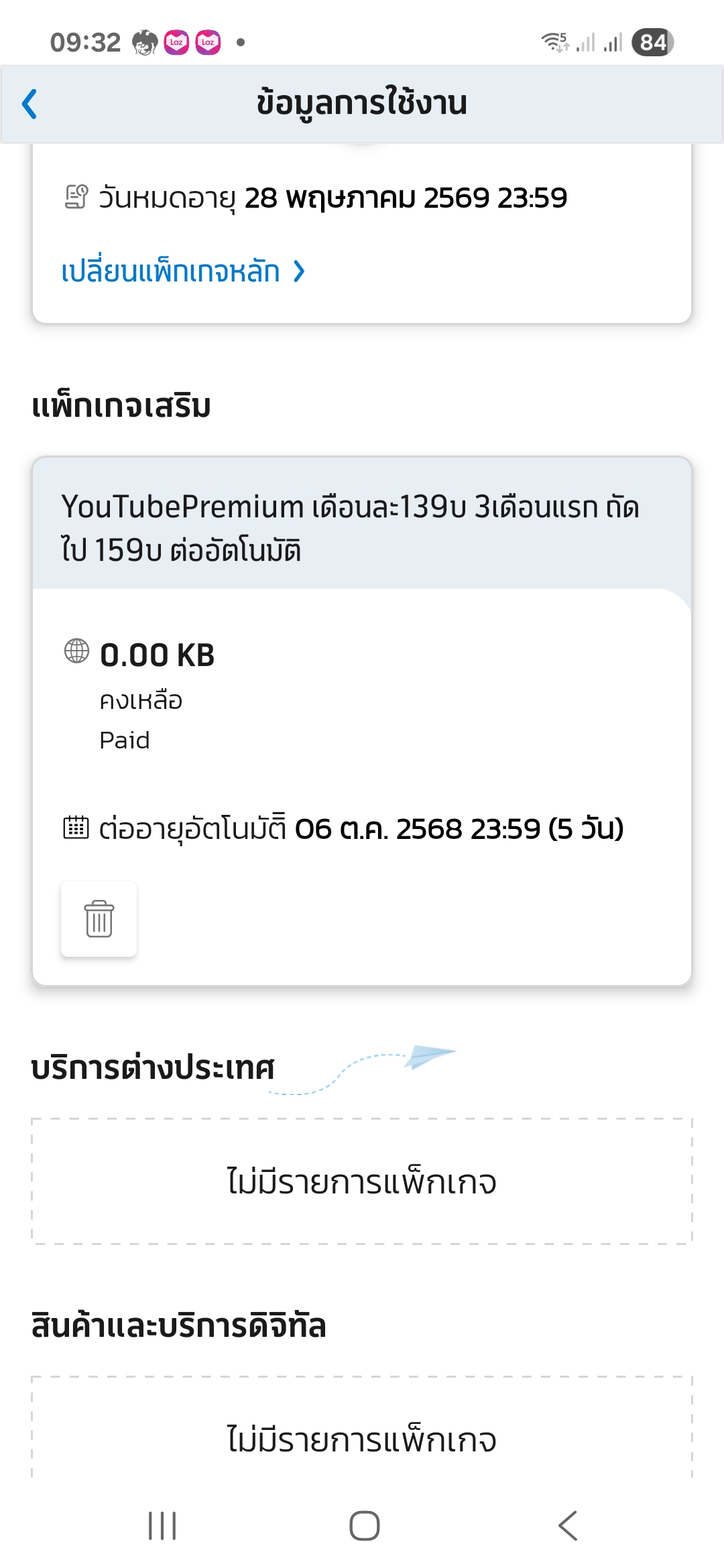Open Android recent apps button

coord(162,1526)
